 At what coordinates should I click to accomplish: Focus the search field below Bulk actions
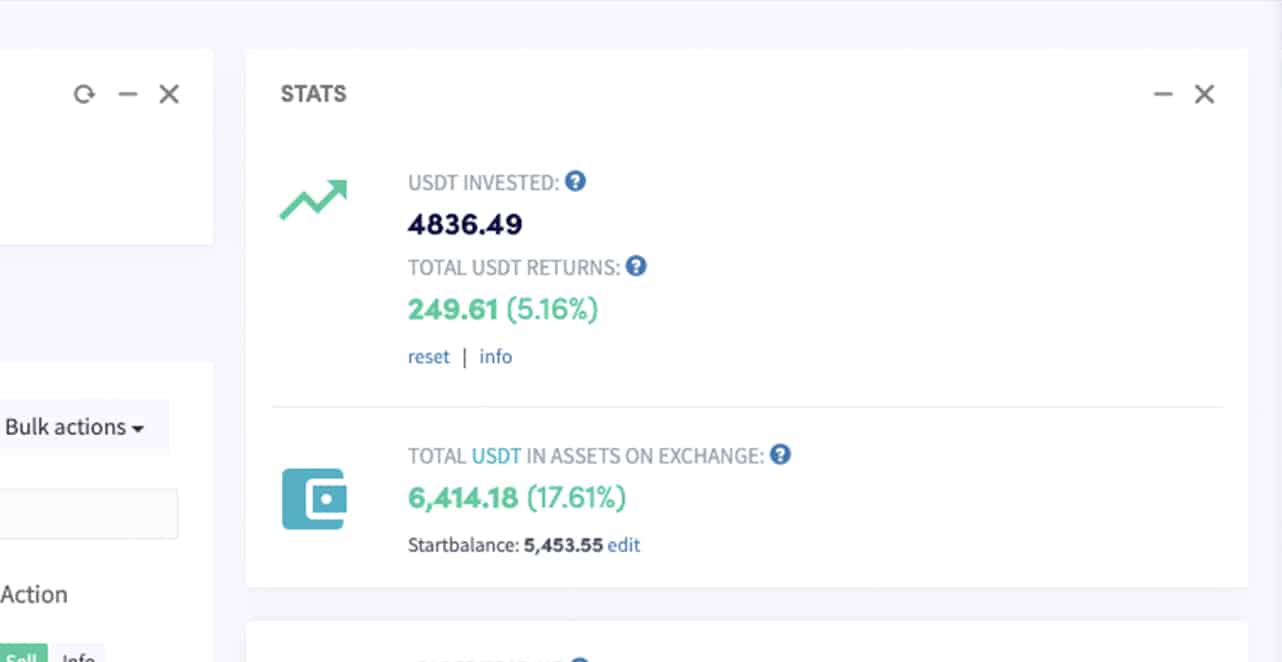point(89,514)
